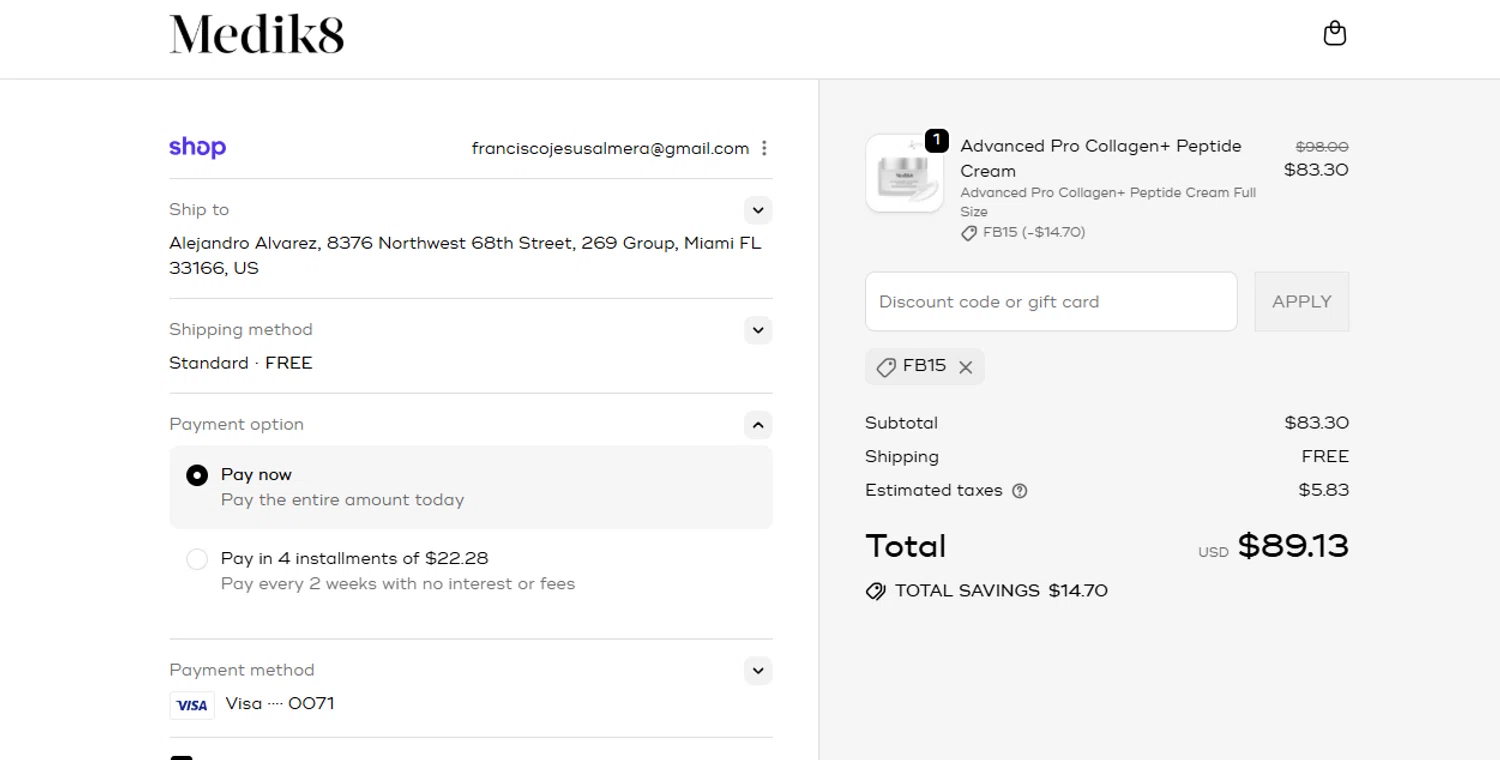This screenshot has height=760, width=1500.
Task: Click the Total Savings tag icon
Action: (x=875, y=591)
